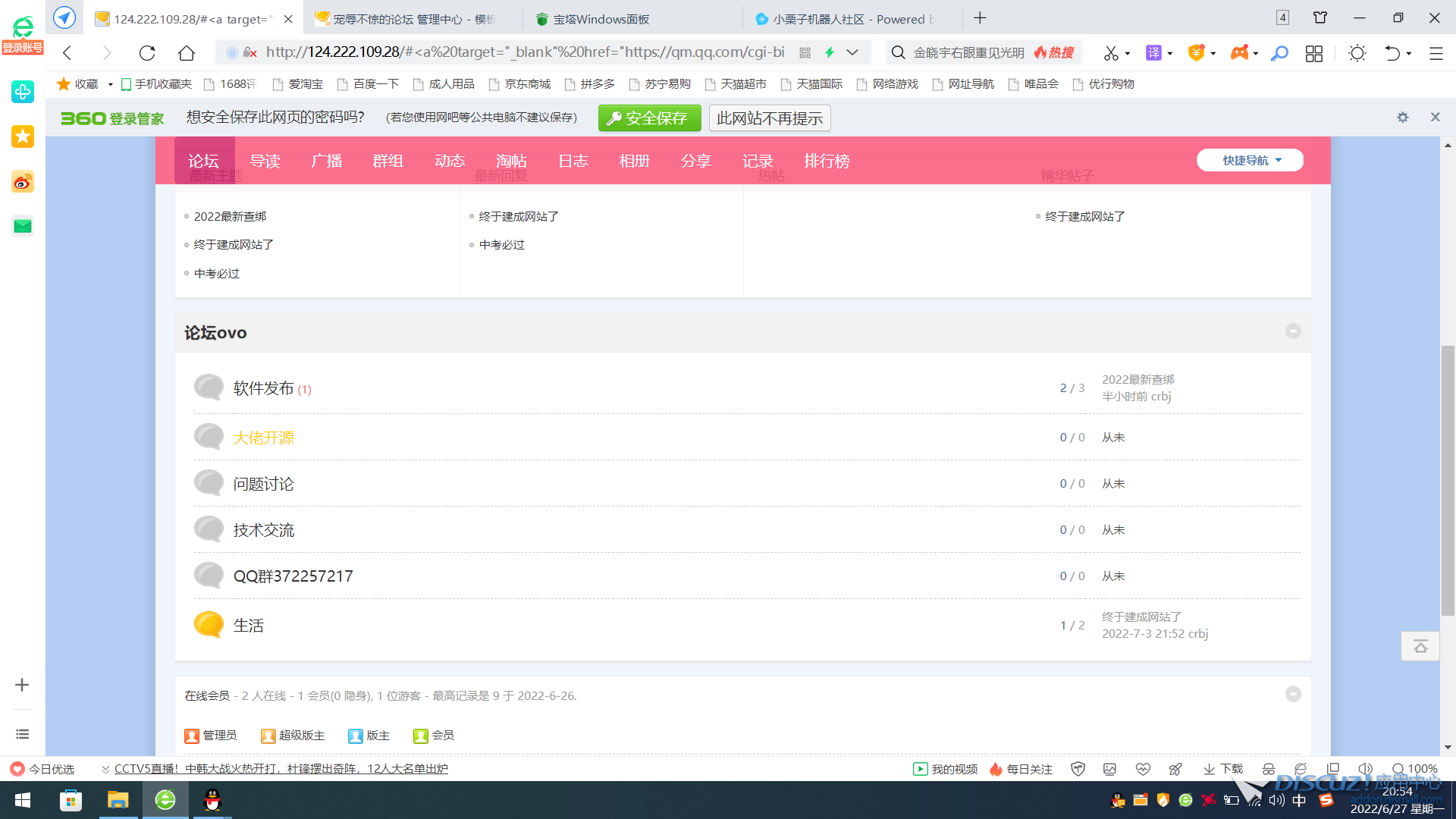Open the 2022最新查绑 latest topic
1456x819 pixels.
point(230,216)
